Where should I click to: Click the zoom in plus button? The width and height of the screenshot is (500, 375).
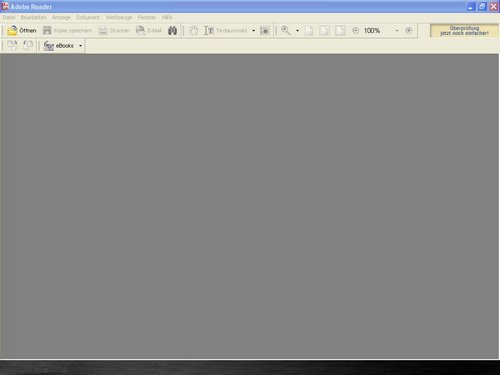tap(409, 31)
